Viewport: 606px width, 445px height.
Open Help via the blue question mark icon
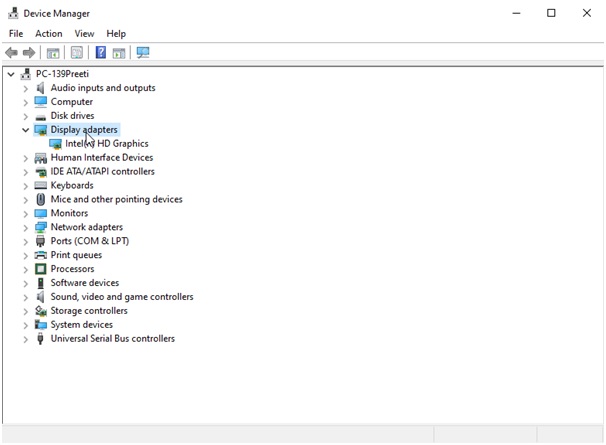point(101,53)
